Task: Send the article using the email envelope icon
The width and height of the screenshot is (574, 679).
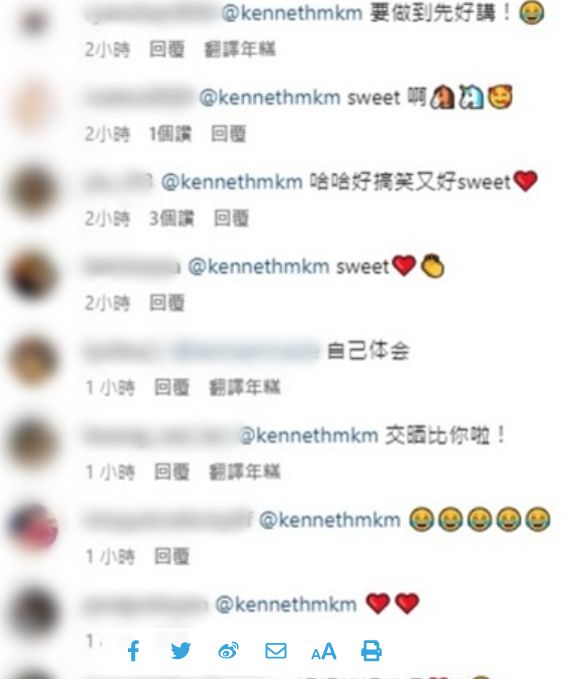Action: tap(276, 651)
